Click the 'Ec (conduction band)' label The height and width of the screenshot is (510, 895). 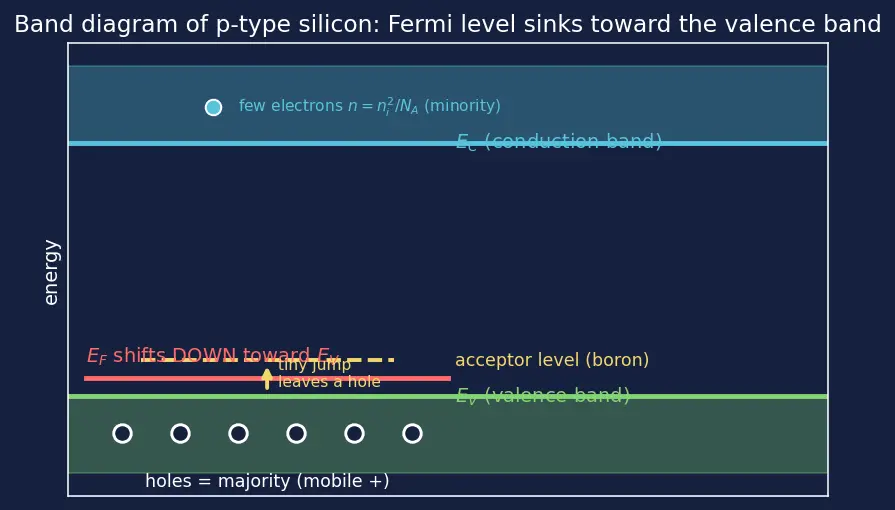coord(559,141)
